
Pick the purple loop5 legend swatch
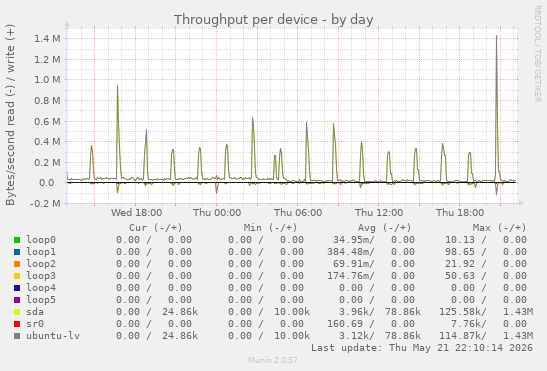17,300
